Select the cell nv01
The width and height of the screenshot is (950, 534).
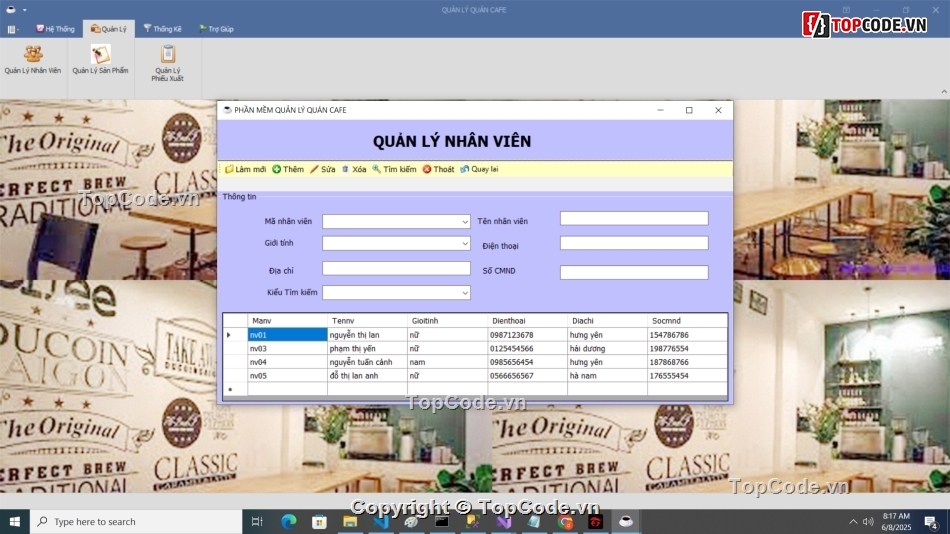(287, 335)
